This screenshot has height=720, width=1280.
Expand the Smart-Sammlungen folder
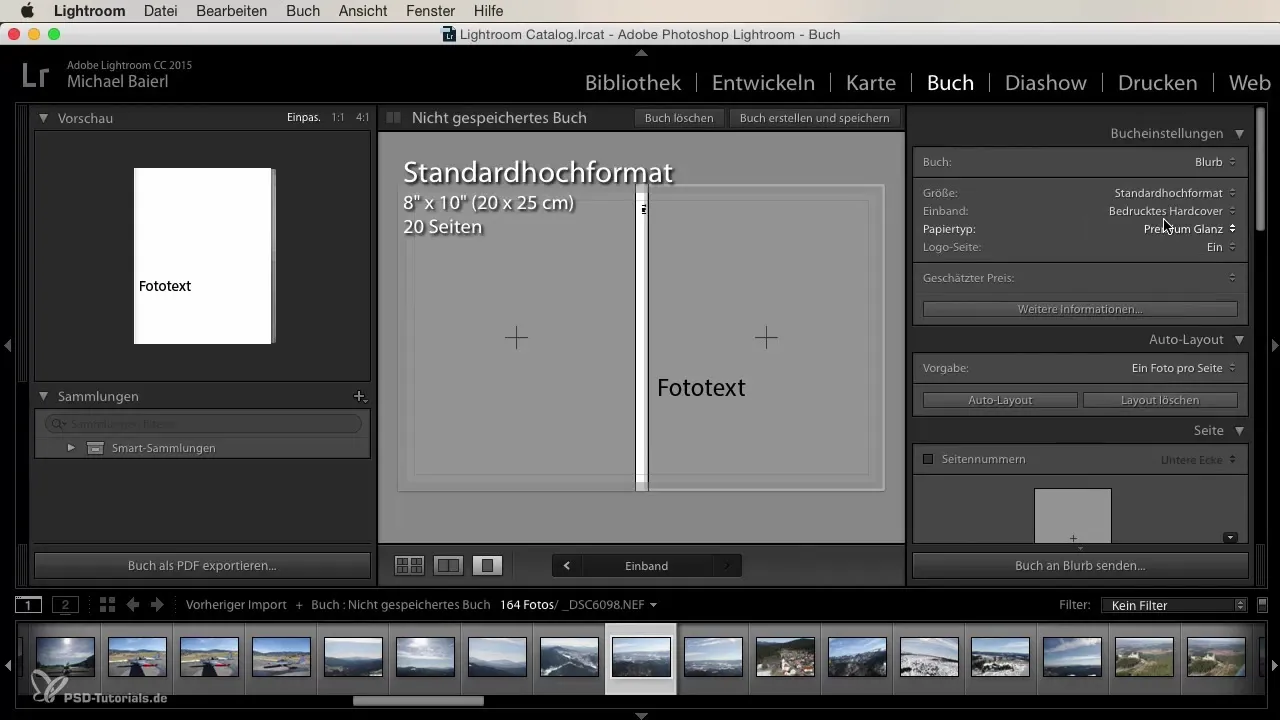point(71,448)
